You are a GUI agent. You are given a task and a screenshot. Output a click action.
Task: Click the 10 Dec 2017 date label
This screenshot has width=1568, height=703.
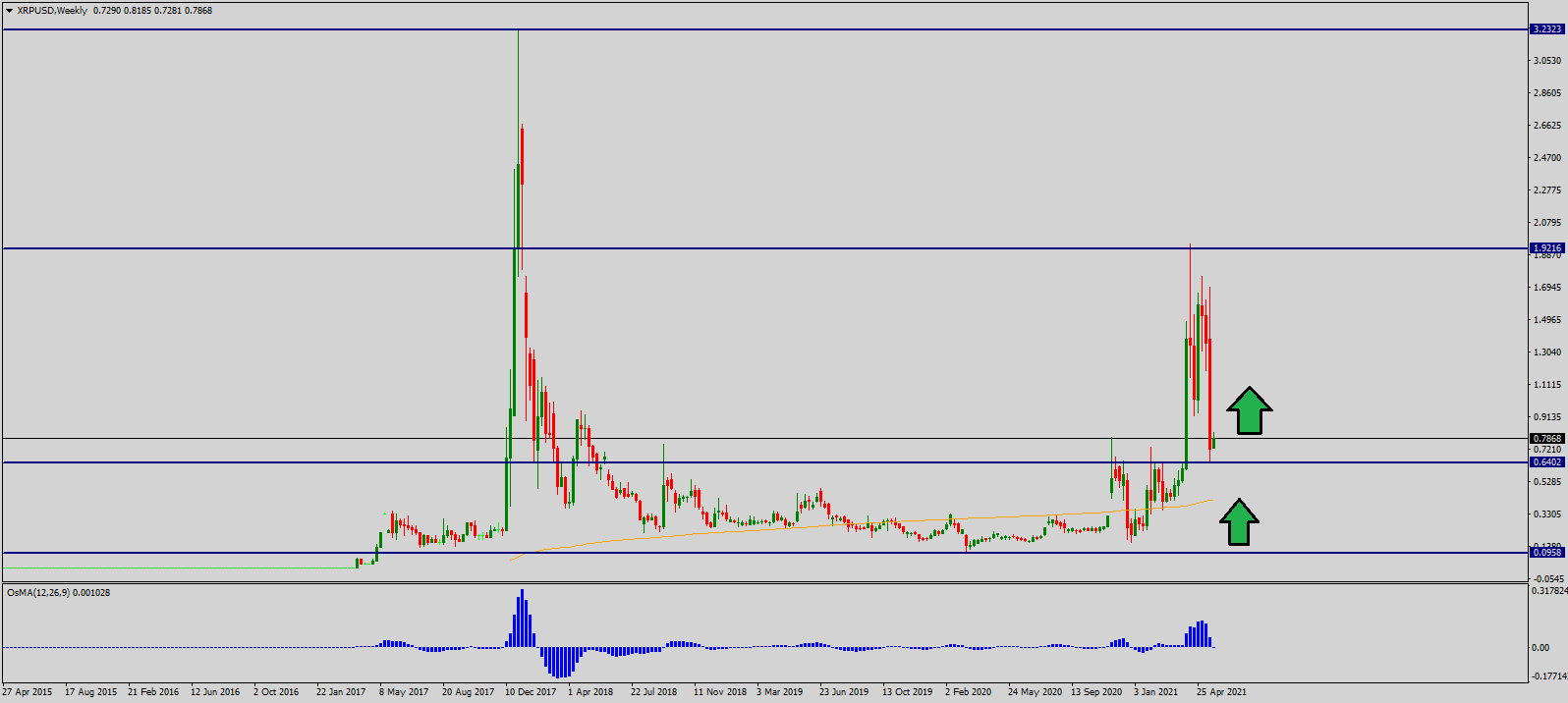point(531,692)
